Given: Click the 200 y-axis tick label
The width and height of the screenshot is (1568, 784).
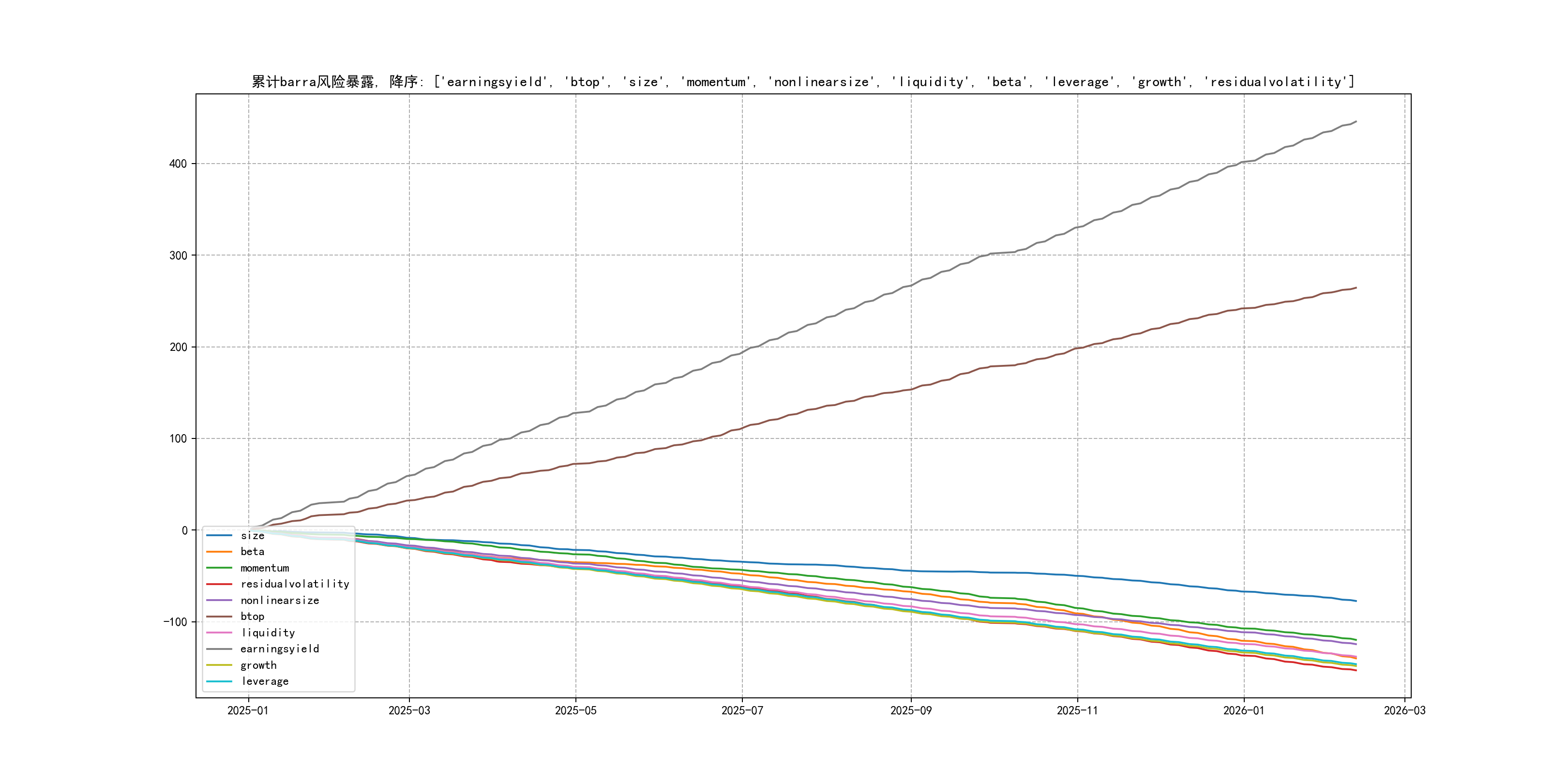Looking at the screenshot, I should tap(178, 347).
